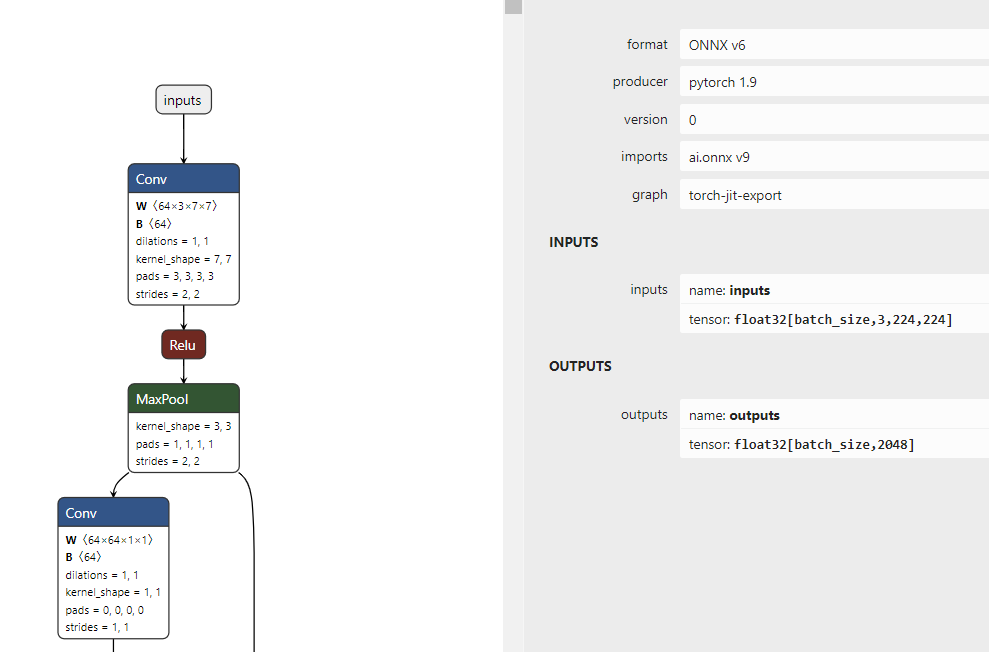The image size is (989, 652).
Task: Click the MaxPool kernel_shape = 3, 3 attribute
Action: [183, 426]
